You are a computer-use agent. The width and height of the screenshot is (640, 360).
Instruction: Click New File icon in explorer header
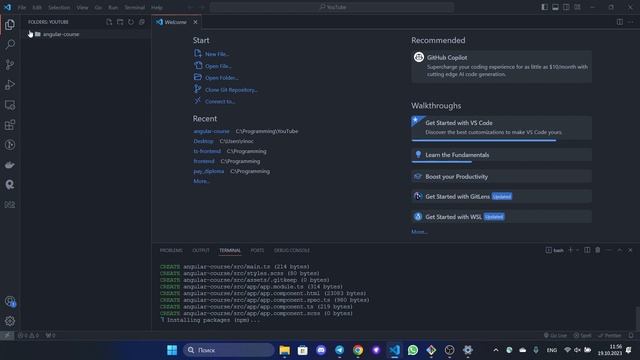coord(109,22)
